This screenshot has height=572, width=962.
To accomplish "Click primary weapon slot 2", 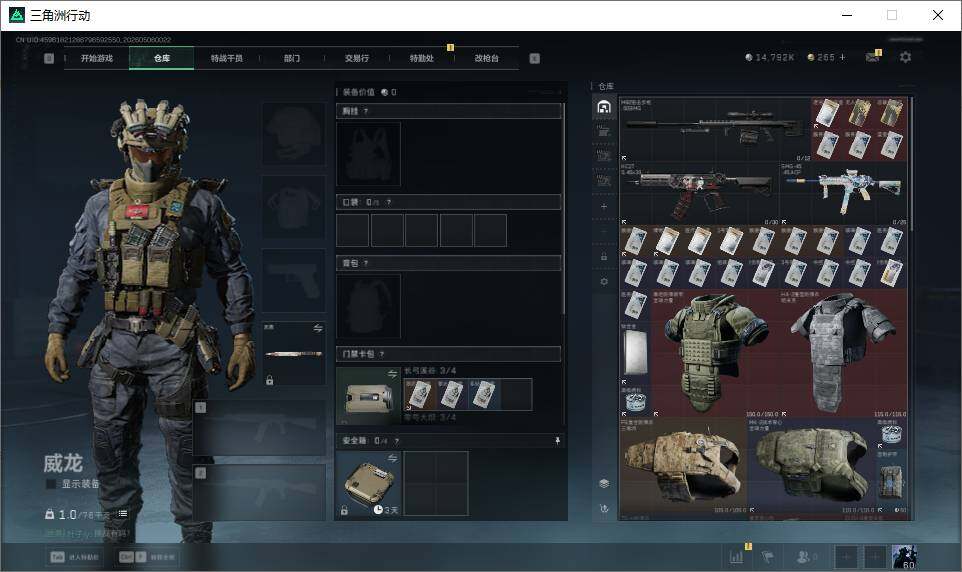I will pos(260,492).
